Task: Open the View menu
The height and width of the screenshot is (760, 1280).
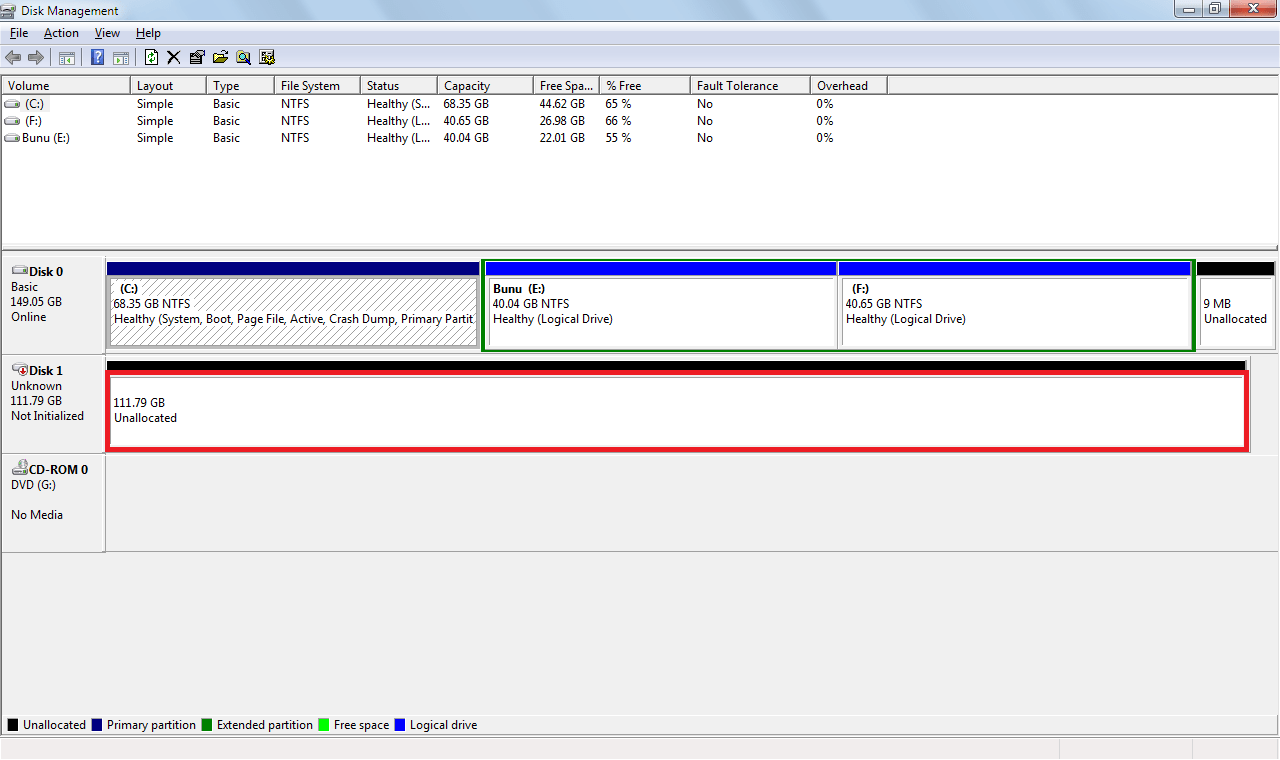Action: coord(107,33)
